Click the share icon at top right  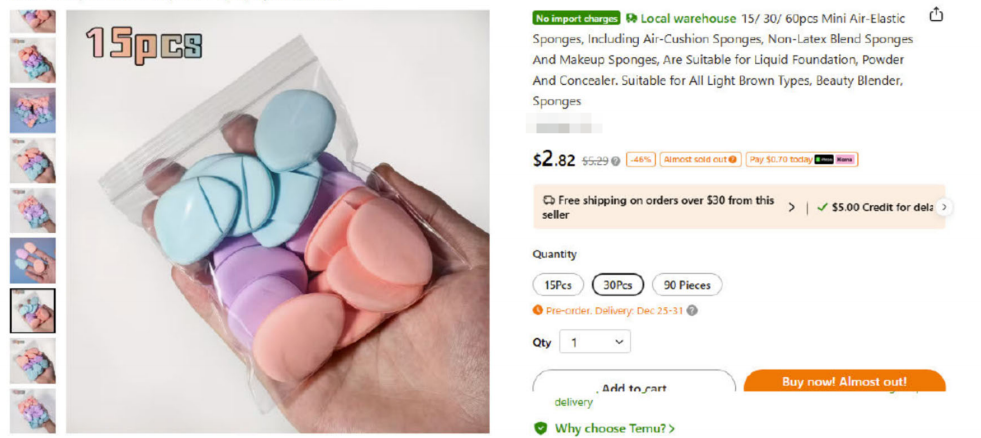point(936,14)
